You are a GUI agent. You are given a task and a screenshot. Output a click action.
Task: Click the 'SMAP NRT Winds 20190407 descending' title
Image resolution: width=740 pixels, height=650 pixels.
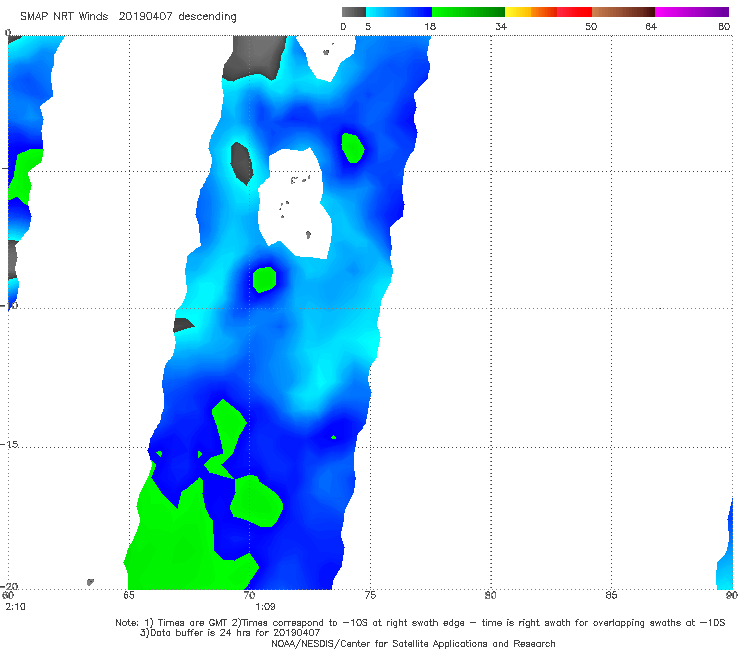[x=128, y=17]
